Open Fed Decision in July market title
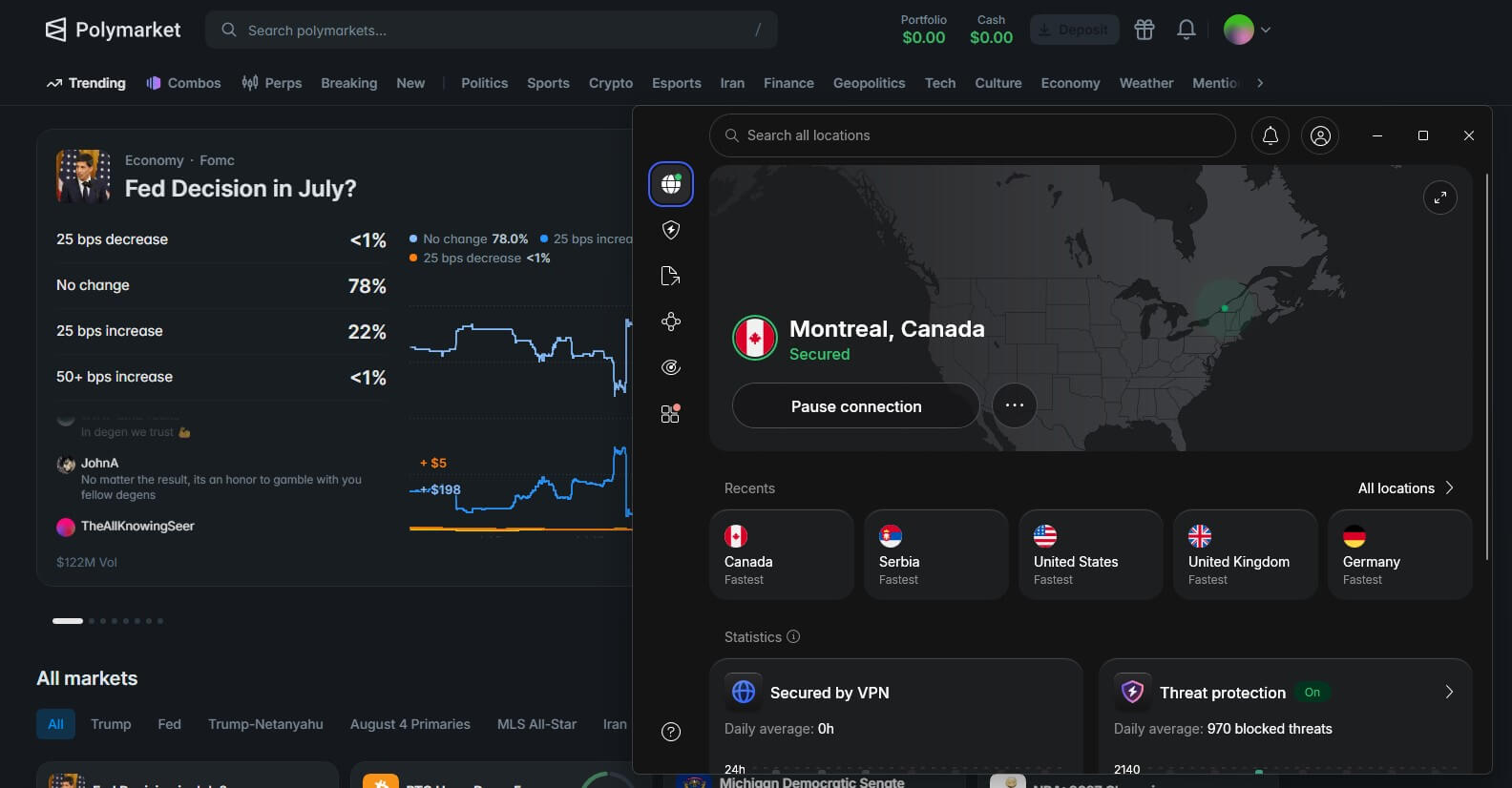Image resolution: width=1512 pixels, height=788 pixels. (241, 188)
